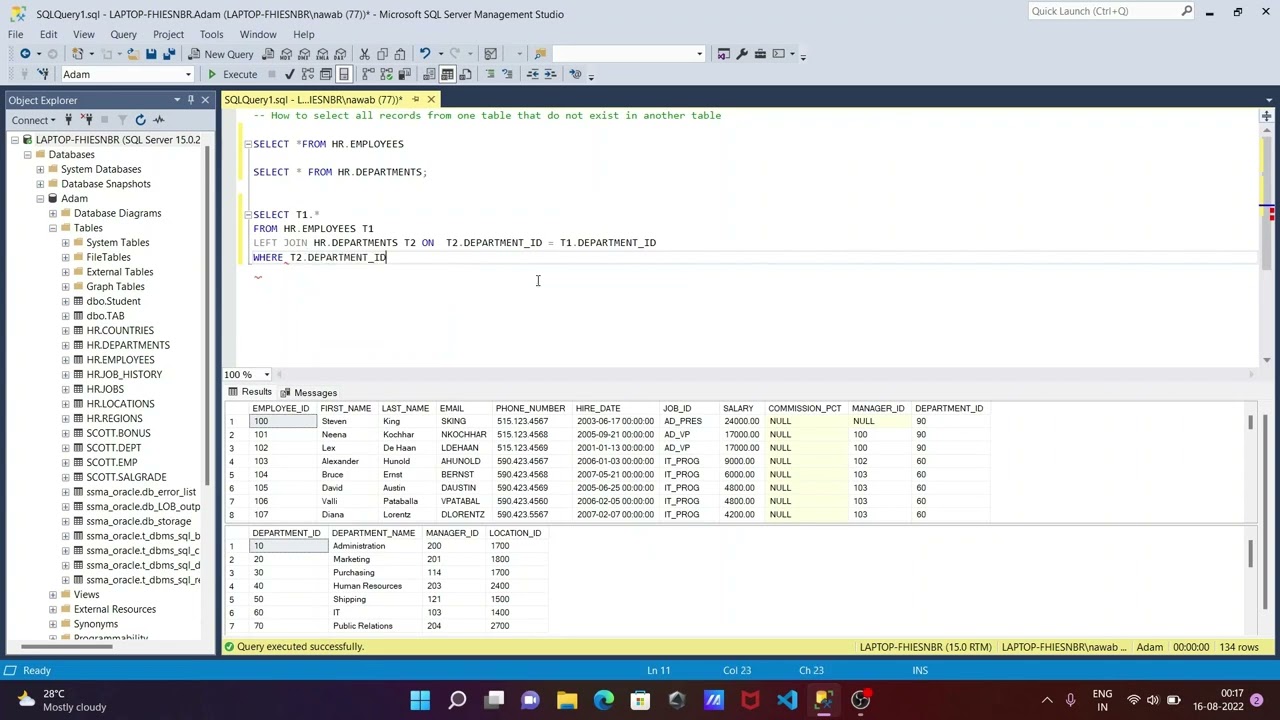Expand the Database Snapshots node
Viewport: 1280px width, 720px height.
(40, 184)
